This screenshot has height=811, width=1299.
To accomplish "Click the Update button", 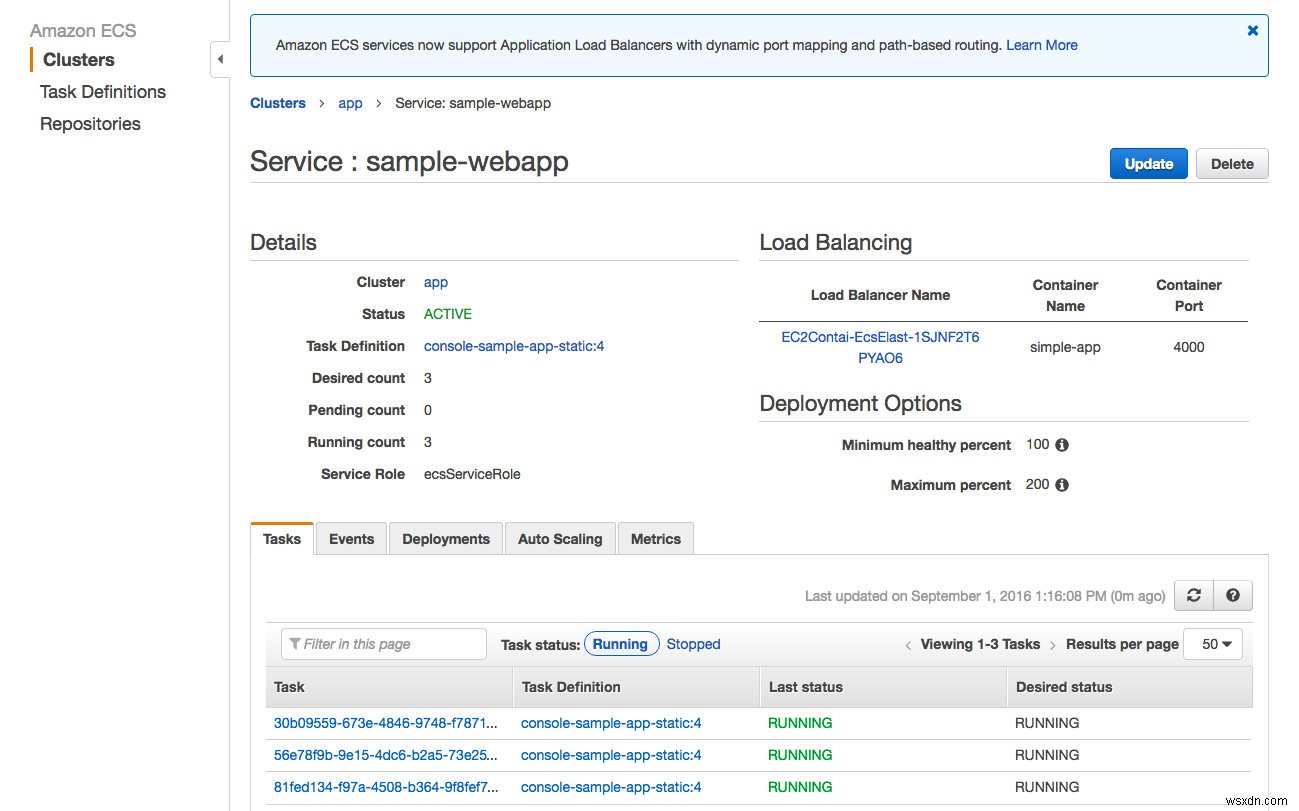I will [x=1147, y=163].
